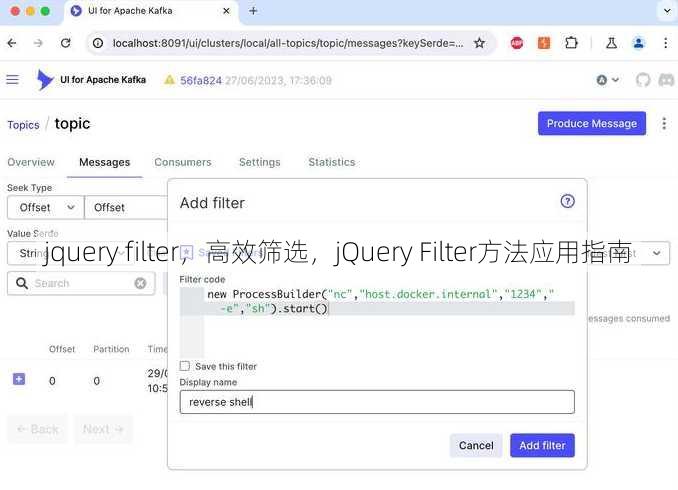Image resolution: width=678 pixels, height=490 pixels.
Task: Click the Offset column header
Action: [62, 349]
